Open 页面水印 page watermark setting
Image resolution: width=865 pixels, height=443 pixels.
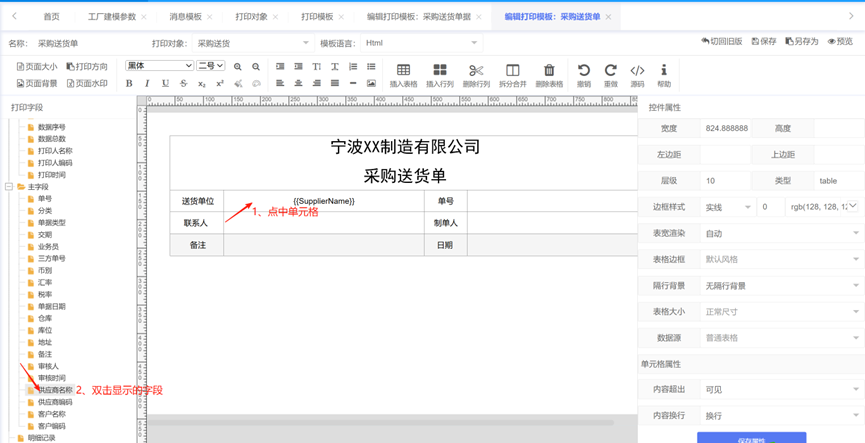point(87,83)
